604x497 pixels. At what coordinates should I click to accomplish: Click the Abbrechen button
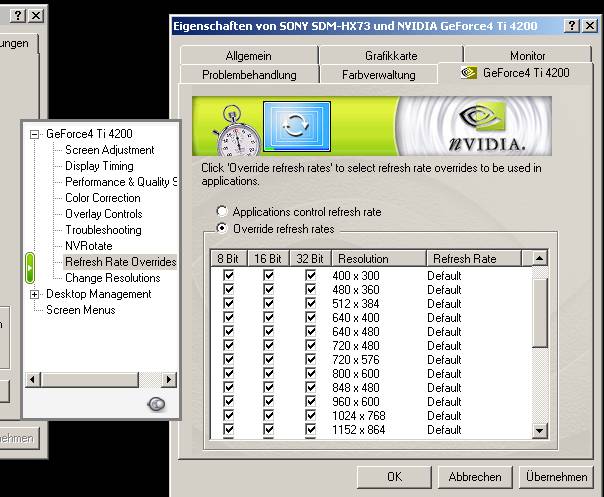pyautogui.click(x=475, y=477)
